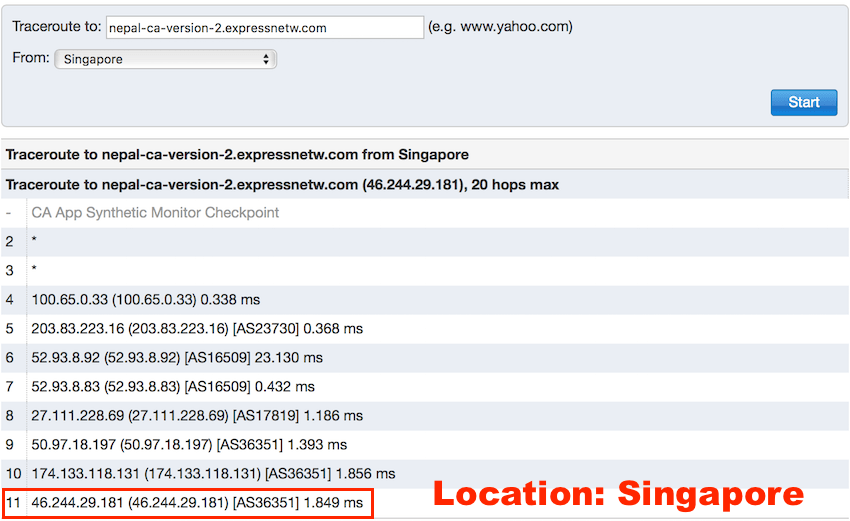Click the asterisk in hop 2 row
Screen dimensions: 850x521
[x=34, y=240]
